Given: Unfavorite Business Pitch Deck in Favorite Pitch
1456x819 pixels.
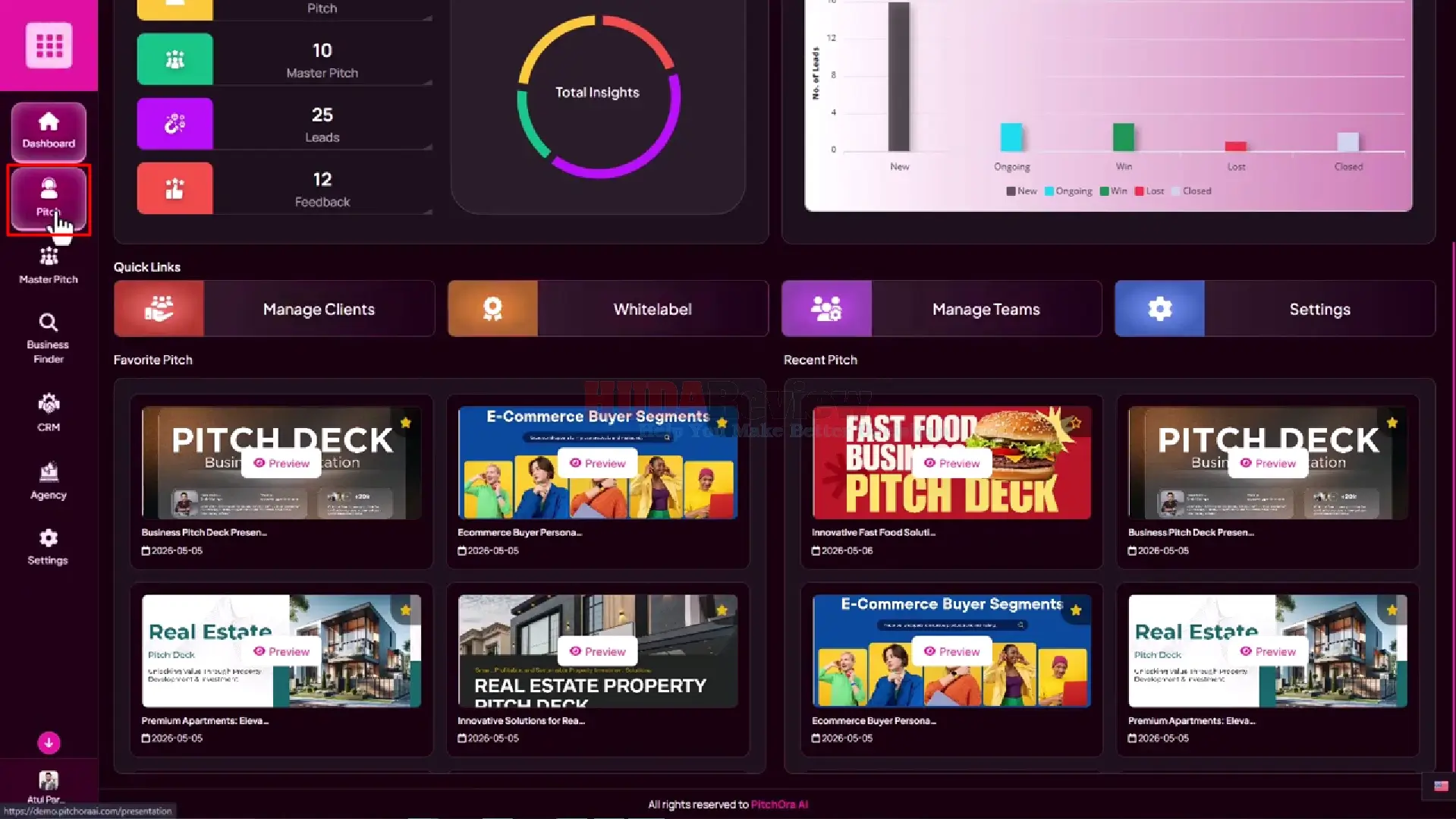Looking at the screenshot, I should [406, 423].
